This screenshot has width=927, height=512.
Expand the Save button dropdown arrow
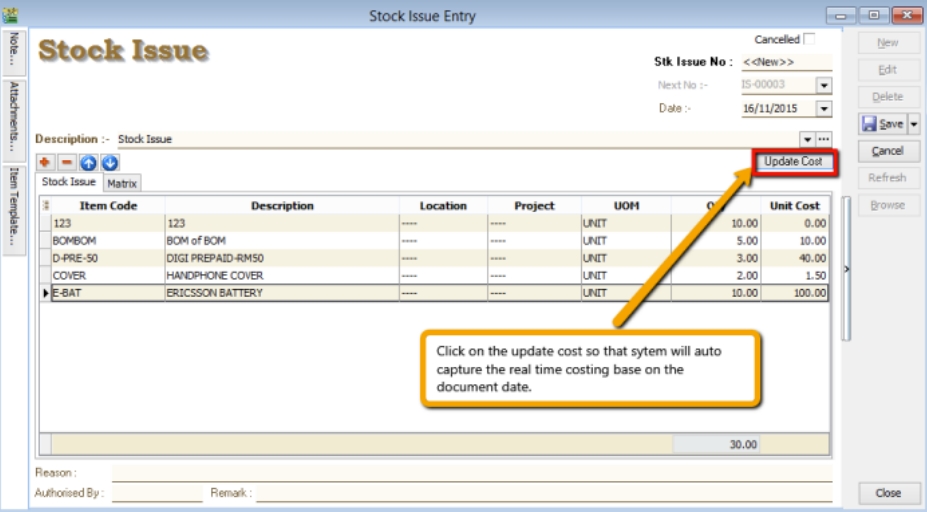[913, 124]
